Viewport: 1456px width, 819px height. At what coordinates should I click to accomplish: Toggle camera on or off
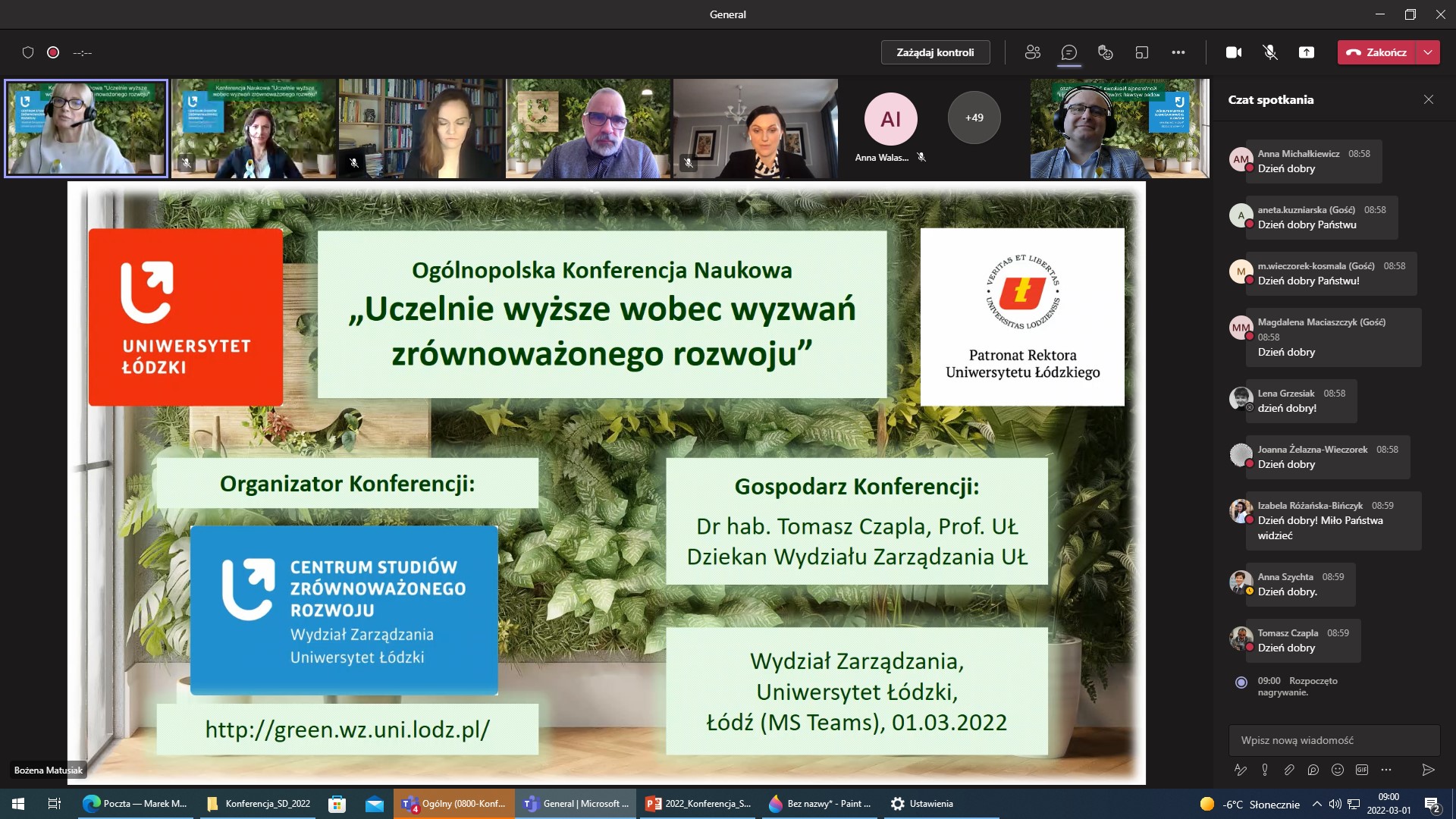(1234, 52)
